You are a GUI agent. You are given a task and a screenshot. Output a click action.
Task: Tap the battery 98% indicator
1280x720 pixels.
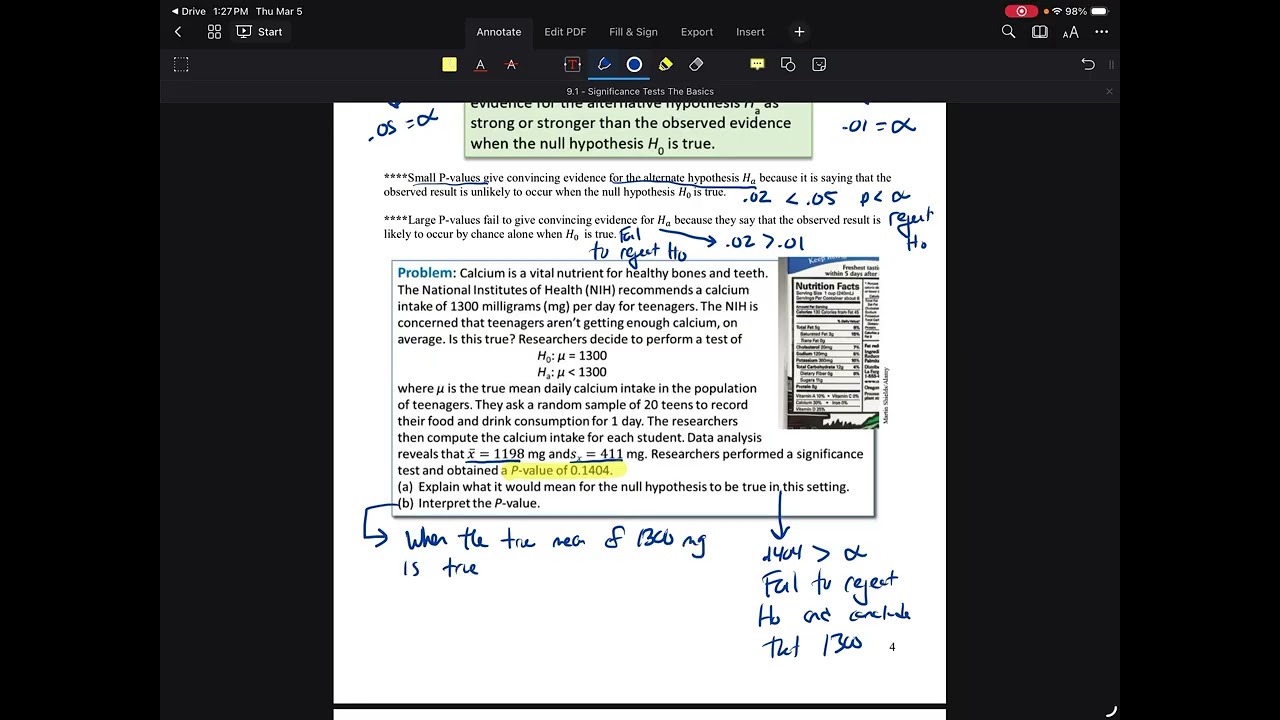pos(1087,11)
